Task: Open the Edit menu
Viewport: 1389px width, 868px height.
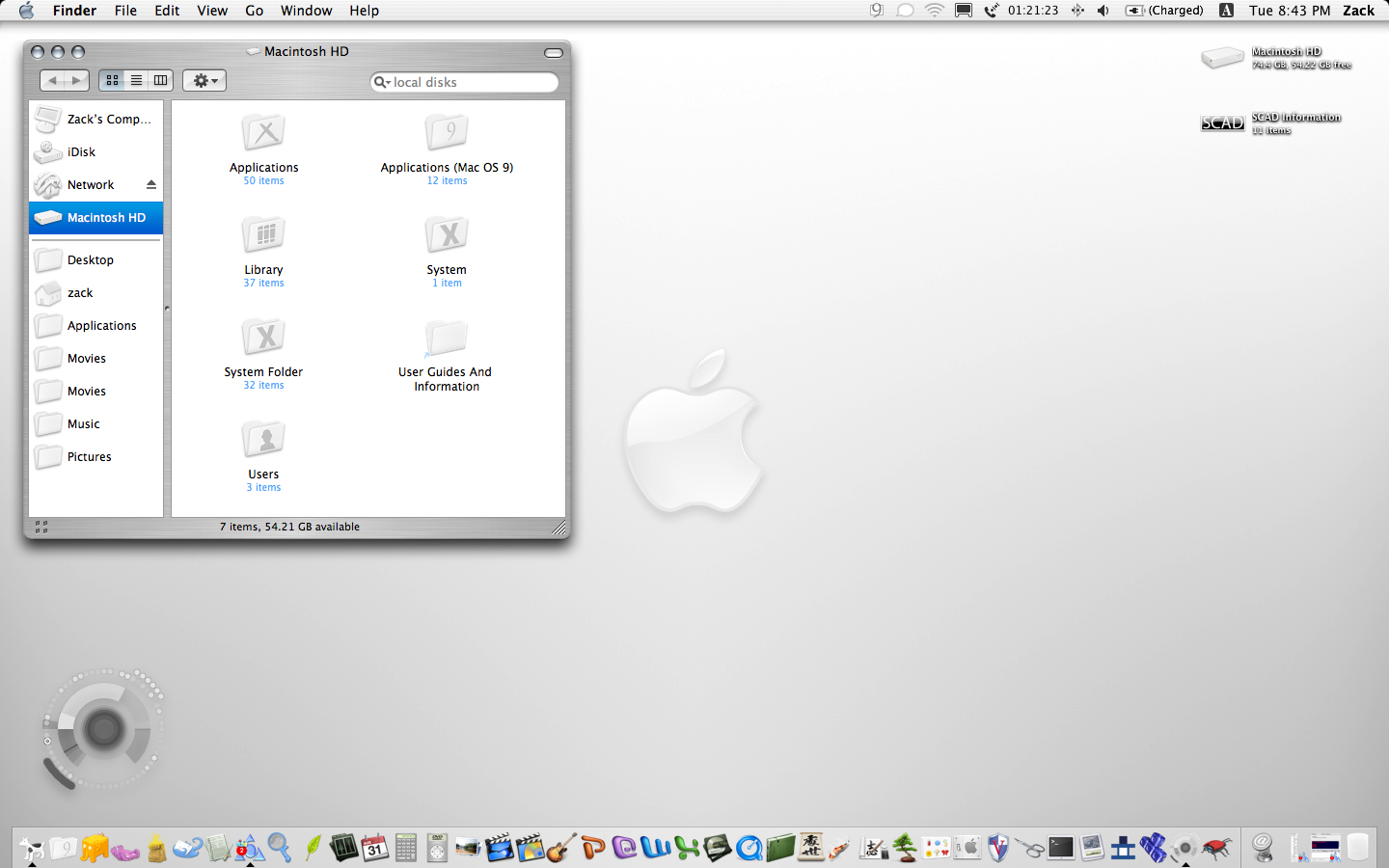Action: (167, 11)
